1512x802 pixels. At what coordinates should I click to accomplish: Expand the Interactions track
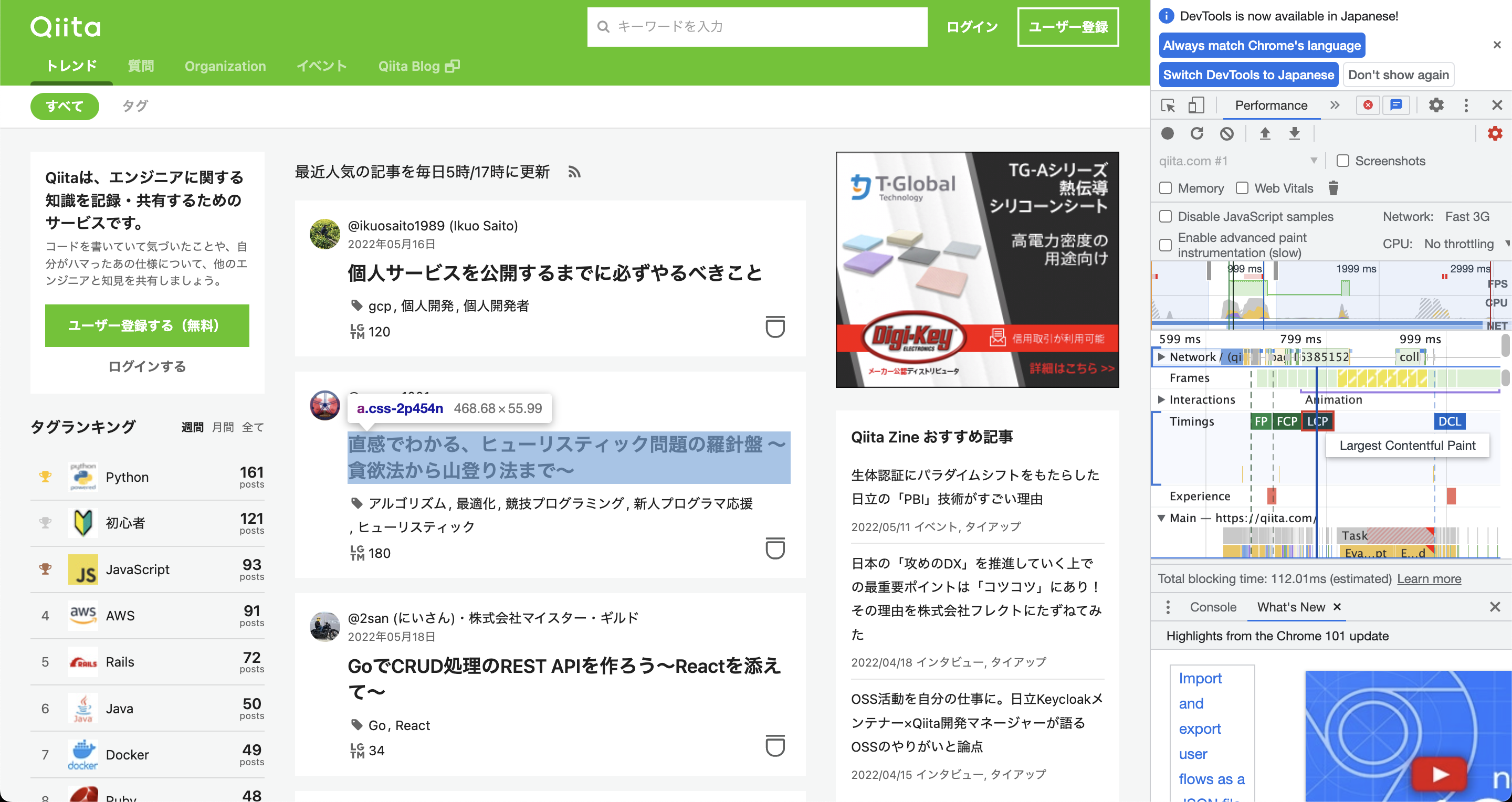pos(1161,399)
